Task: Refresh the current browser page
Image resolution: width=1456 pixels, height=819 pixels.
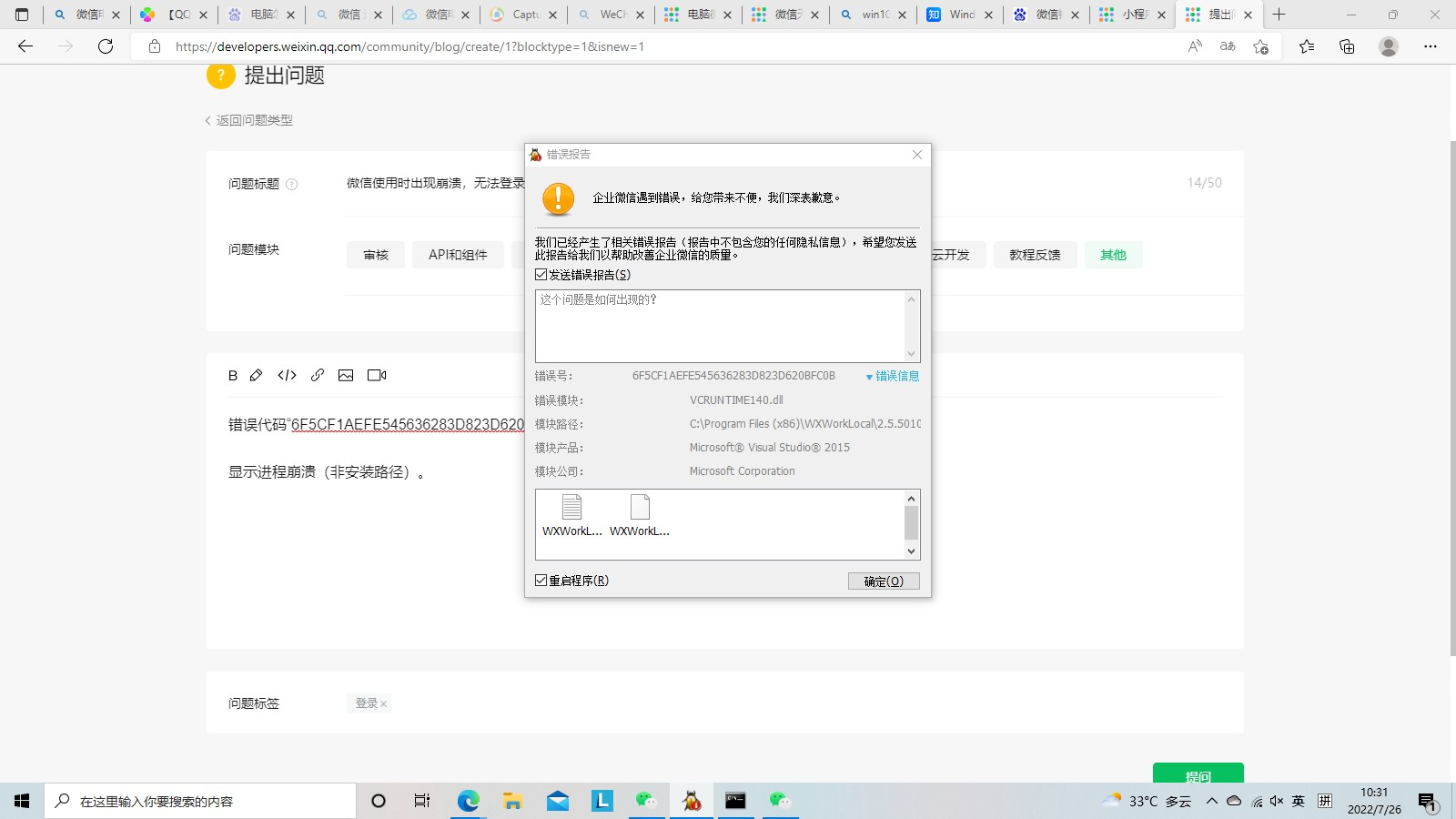Action: coord(106,46)
